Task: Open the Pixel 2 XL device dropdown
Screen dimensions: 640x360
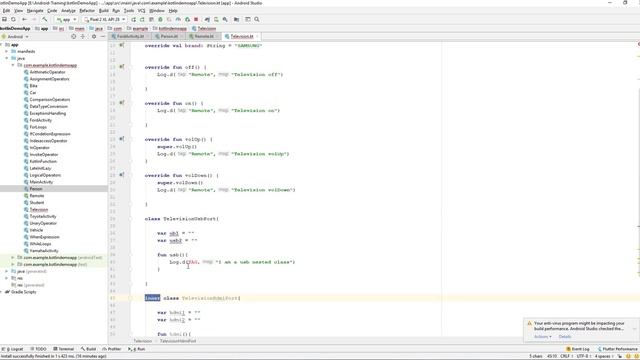Action: coord(104,19)
